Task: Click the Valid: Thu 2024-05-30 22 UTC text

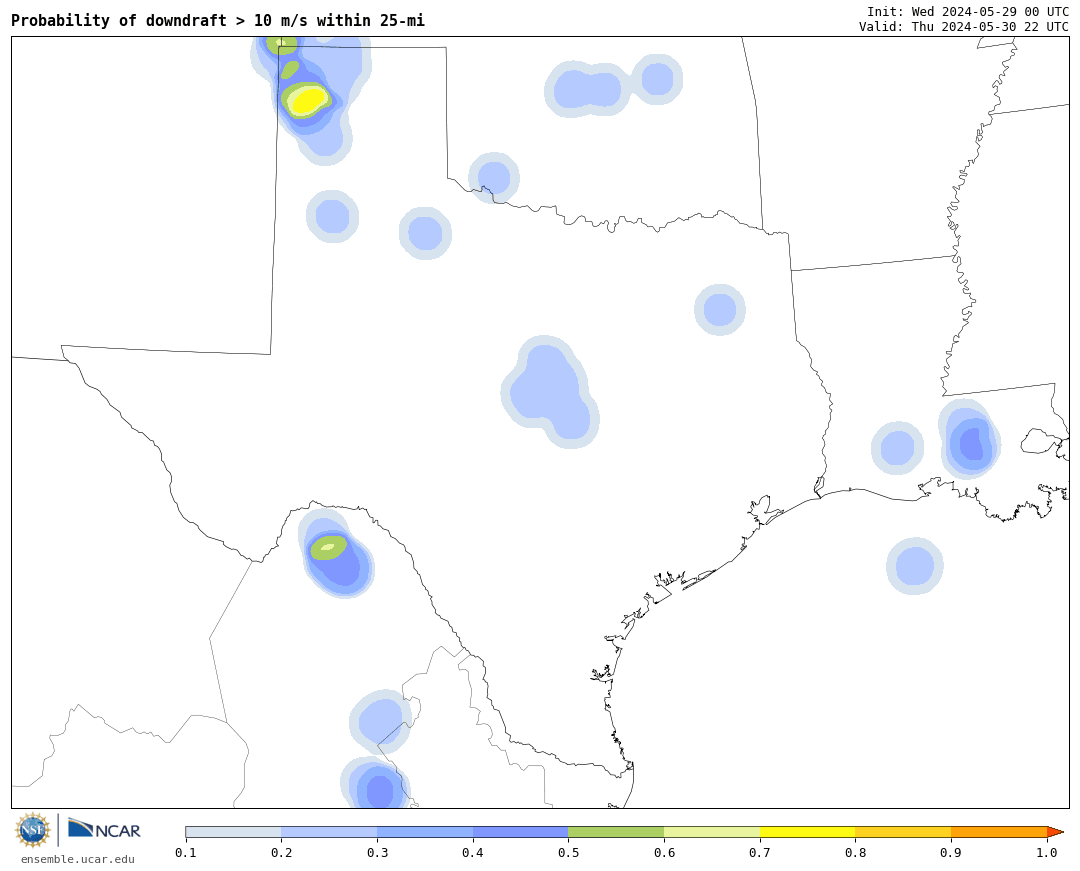Action: (x=964, y=27)
